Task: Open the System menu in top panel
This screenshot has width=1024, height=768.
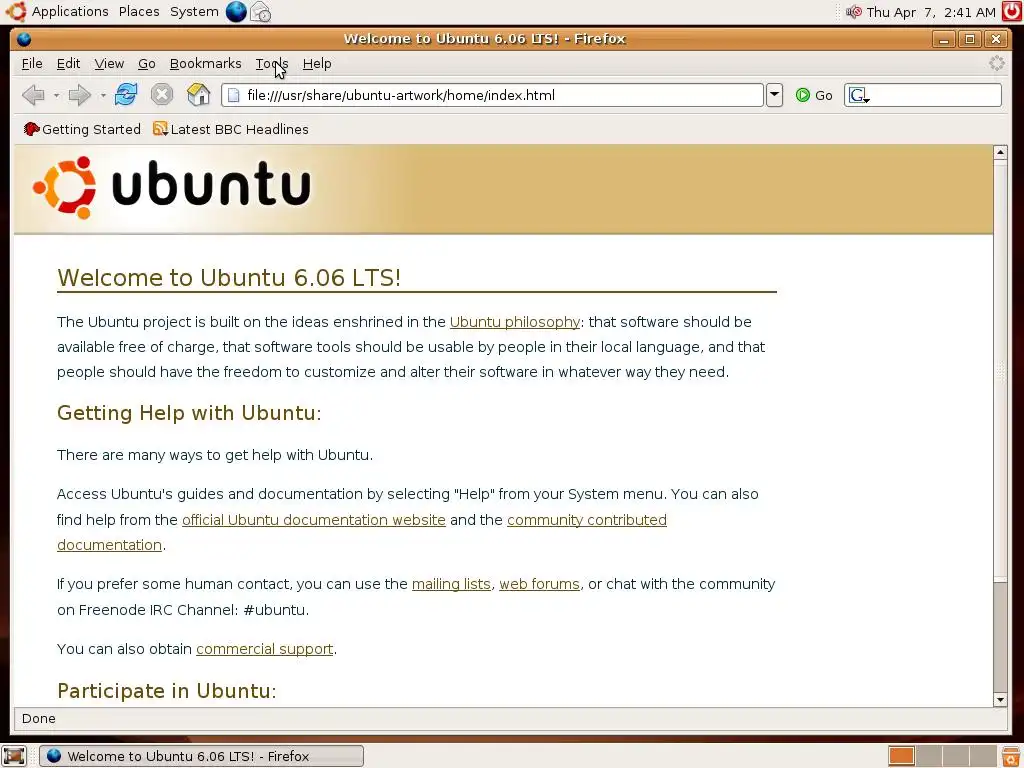Action: coord(194,12)
